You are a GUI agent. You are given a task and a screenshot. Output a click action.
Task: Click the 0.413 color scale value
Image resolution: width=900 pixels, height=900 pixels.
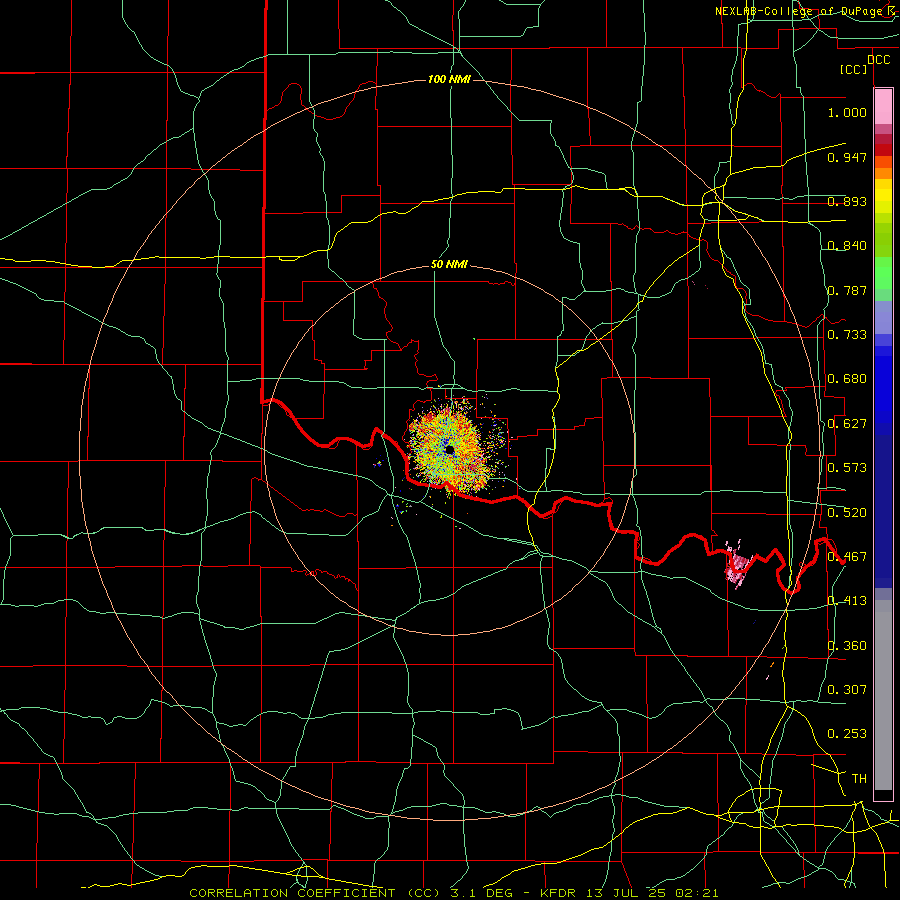847,601
